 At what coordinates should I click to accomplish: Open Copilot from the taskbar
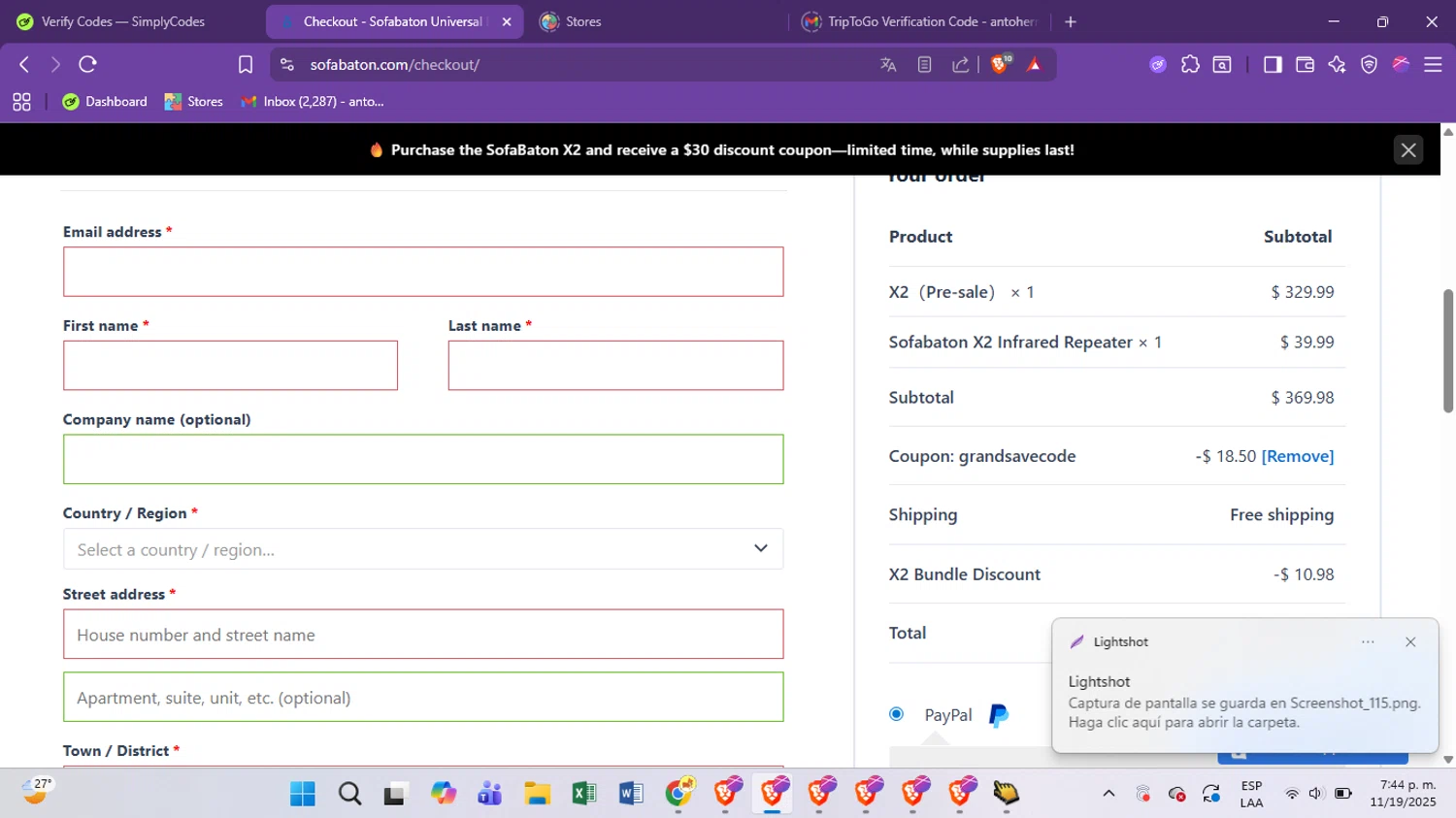[x=444, y=794]
